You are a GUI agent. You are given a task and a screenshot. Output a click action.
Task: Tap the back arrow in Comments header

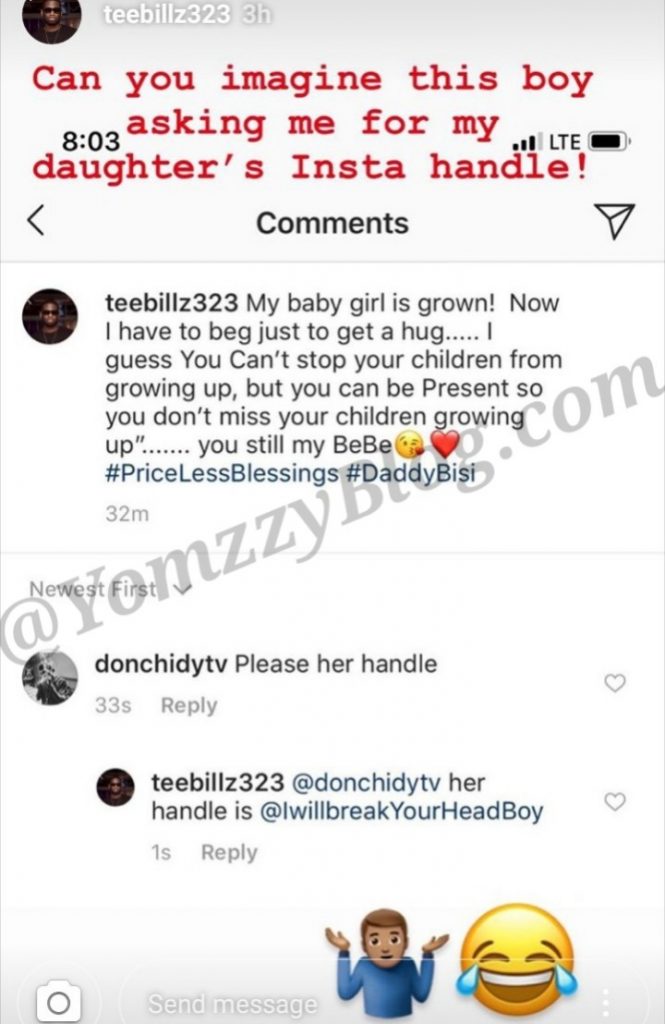click(x=36, y=221)
